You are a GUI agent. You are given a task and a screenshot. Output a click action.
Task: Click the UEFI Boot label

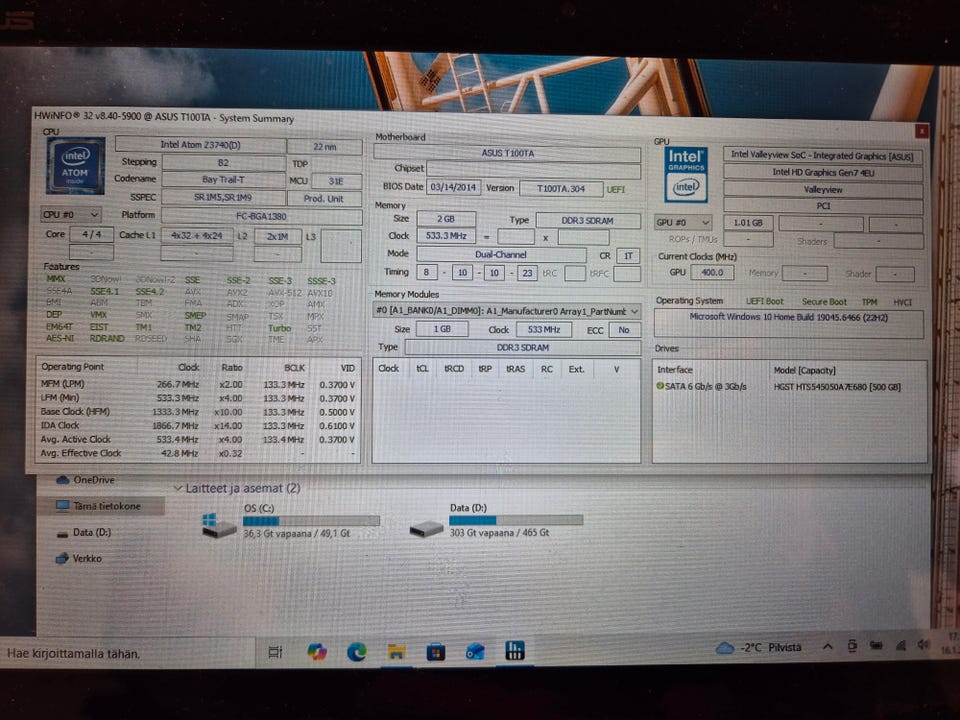[765, 301]
